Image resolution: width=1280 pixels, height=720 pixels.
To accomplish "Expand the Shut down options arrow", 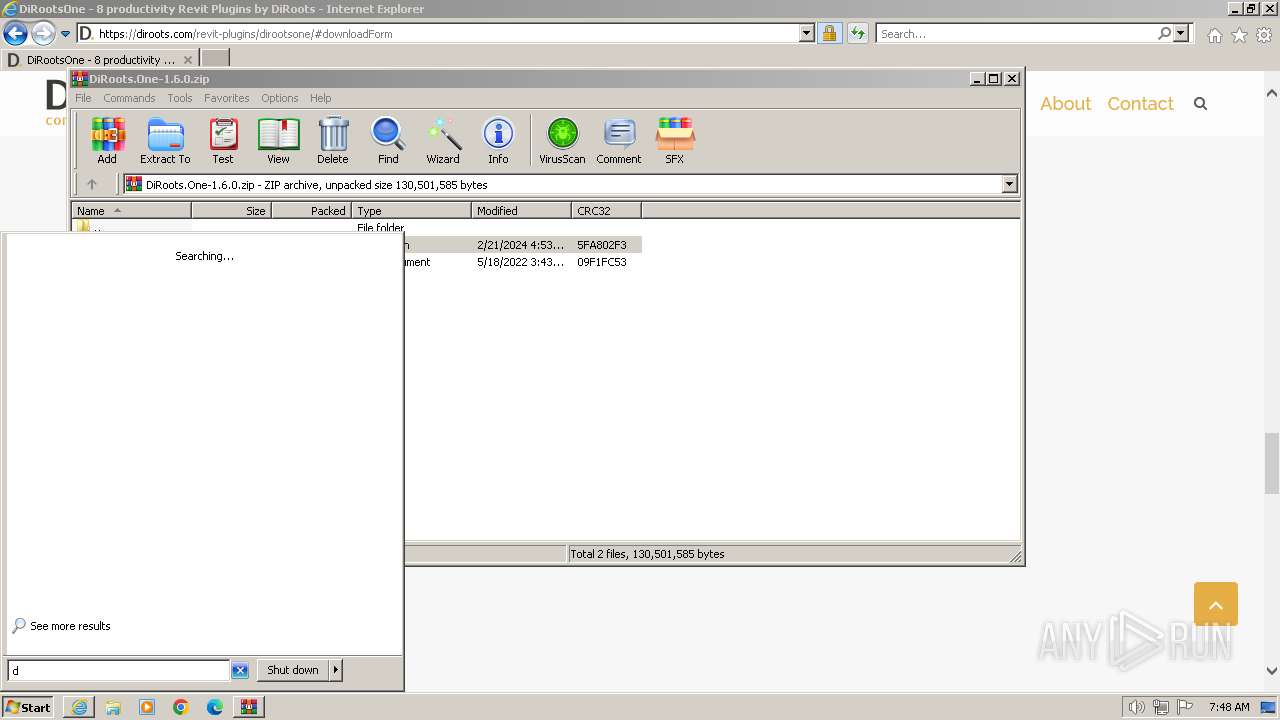I will [x=336, y=670].
